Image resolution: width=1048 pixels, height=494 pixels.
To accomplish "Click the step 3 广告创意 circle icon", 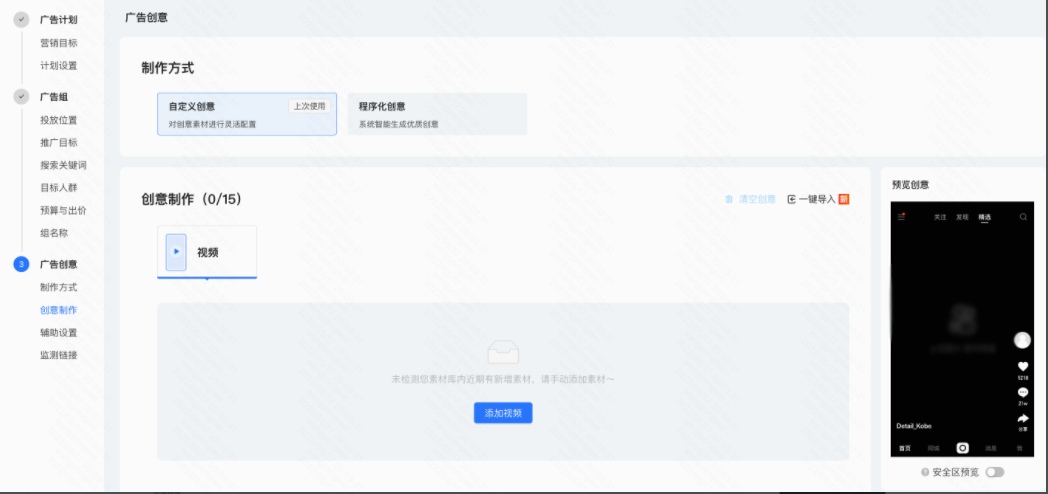I will 21,265.
